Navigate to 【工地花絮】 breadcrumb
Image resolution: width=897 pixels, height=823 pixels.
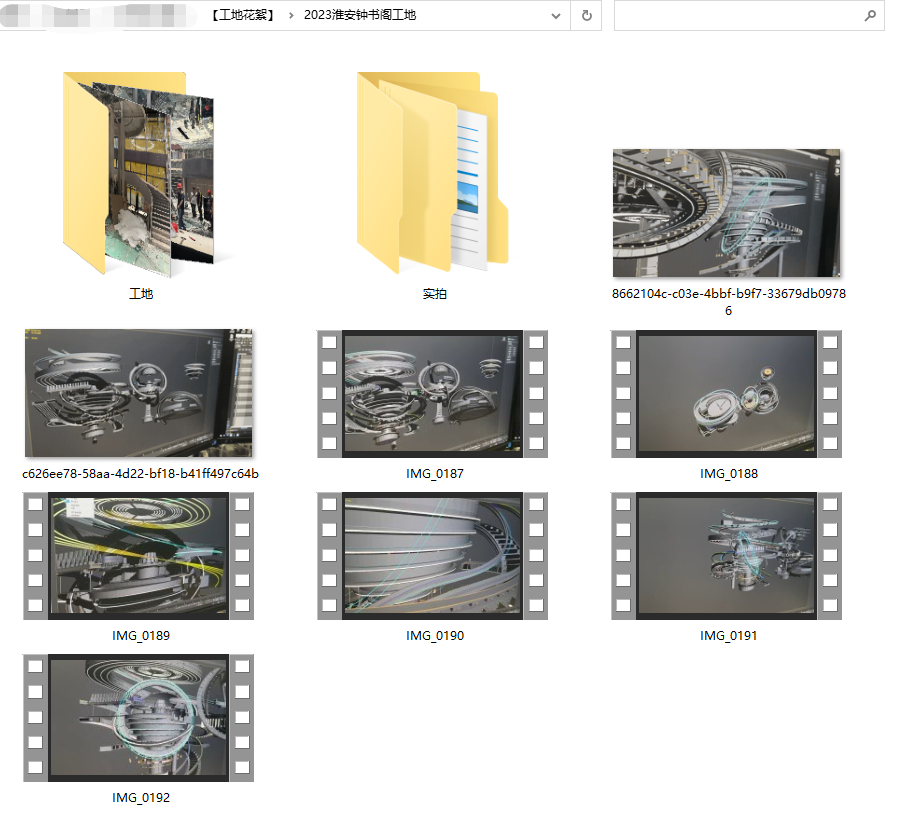(243, 16)
